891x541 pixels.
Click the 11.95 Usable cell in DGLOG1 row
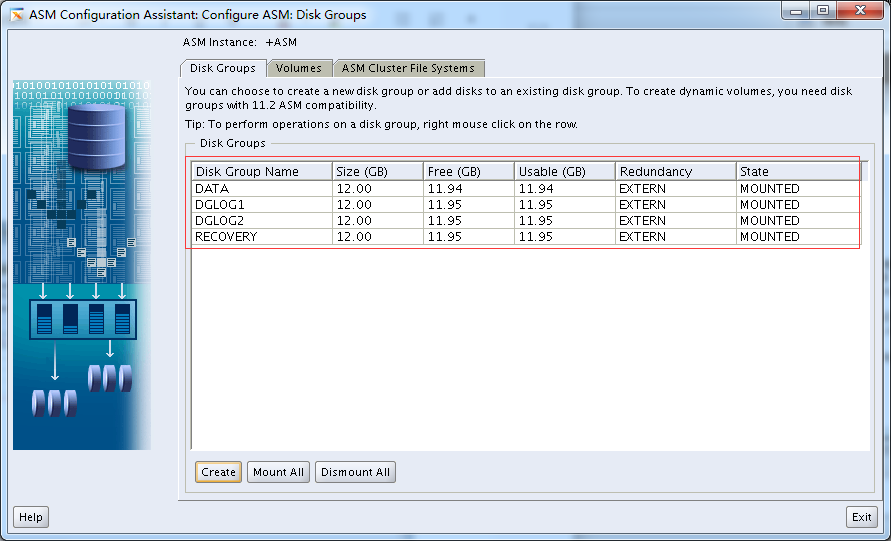[565, 205]
